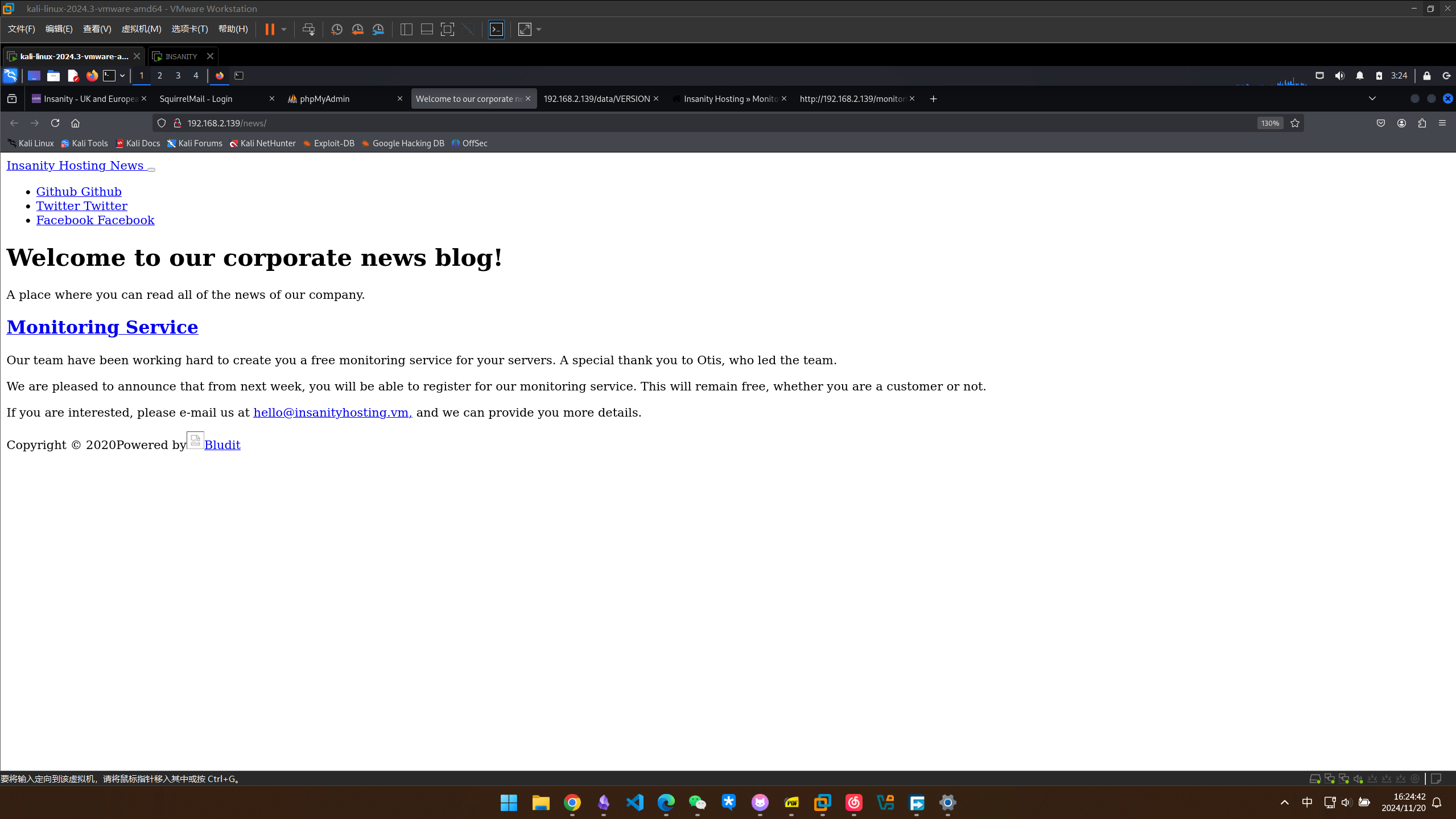Click the hello@insanityhosting.vm email link

tap(332, 413)
